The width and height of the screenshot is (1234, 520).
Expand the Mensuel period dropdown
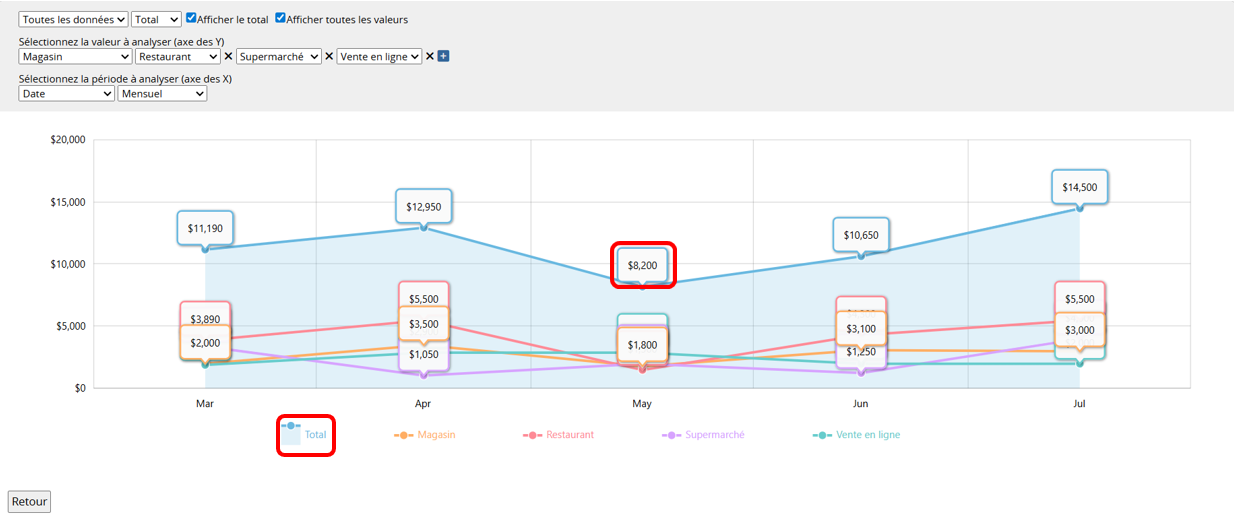coord(162,93)
